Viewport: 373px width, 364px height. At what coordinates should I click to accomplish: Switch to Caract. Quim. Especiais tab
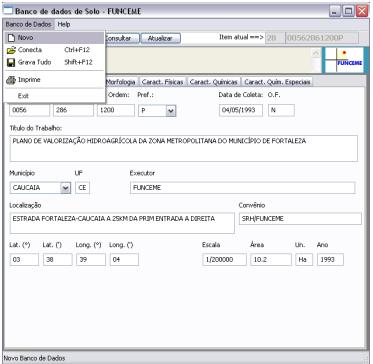277,82
